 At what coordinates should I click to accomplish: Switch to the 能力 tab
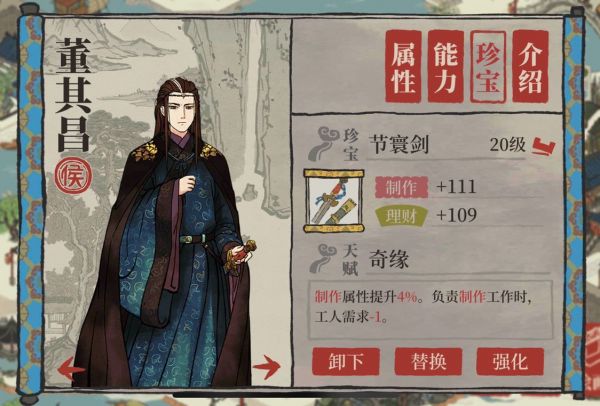point(446,67)
